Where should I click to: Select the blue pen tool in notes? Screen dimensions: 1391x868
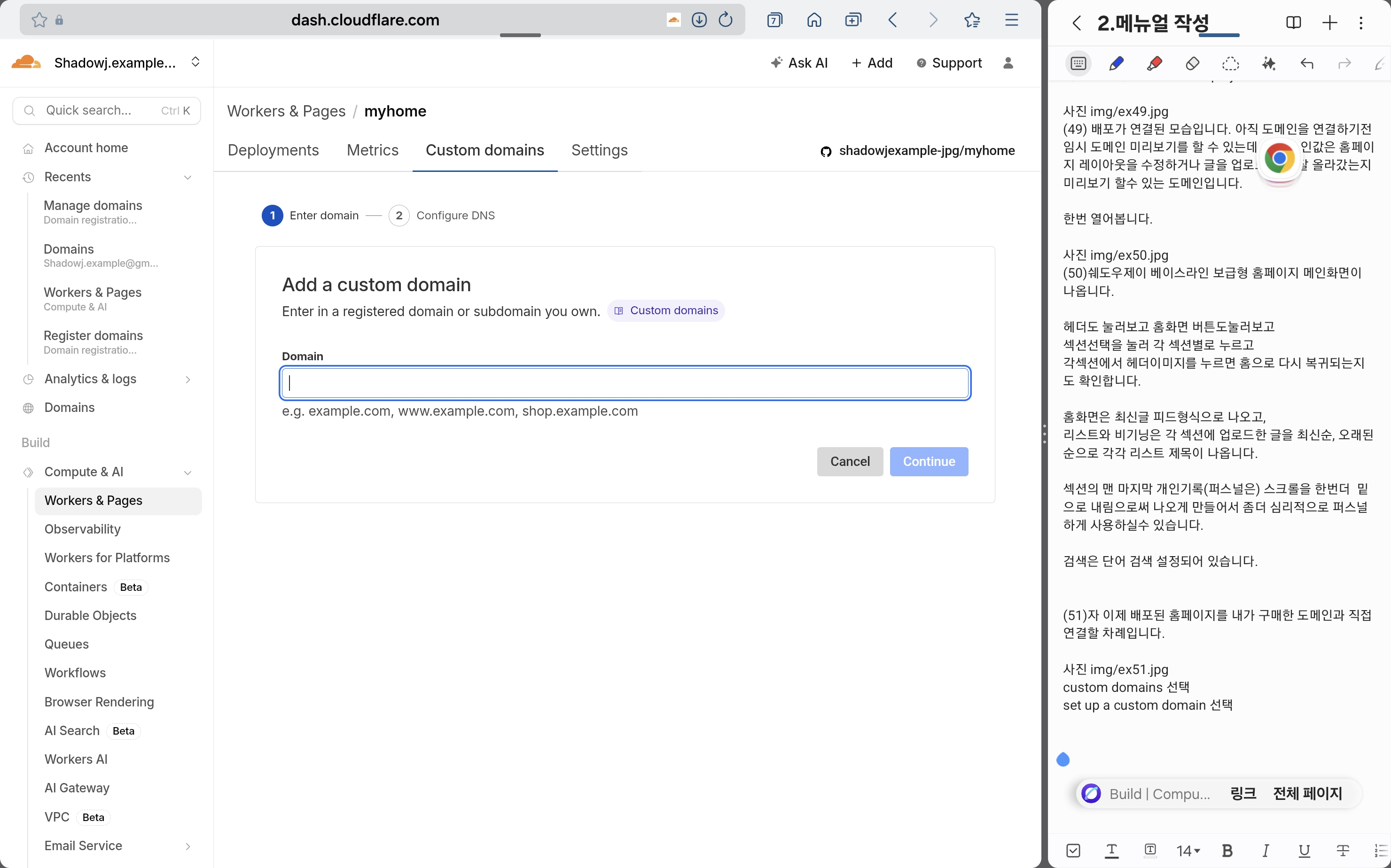1116,63
